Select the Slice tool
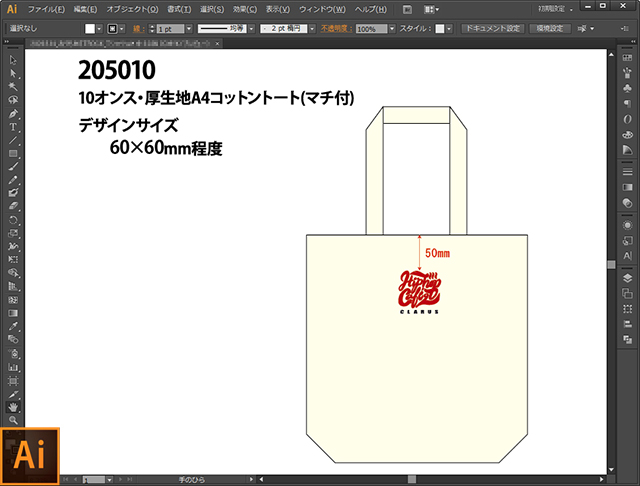This screenshot has width=640, height=486. (13, 394)
